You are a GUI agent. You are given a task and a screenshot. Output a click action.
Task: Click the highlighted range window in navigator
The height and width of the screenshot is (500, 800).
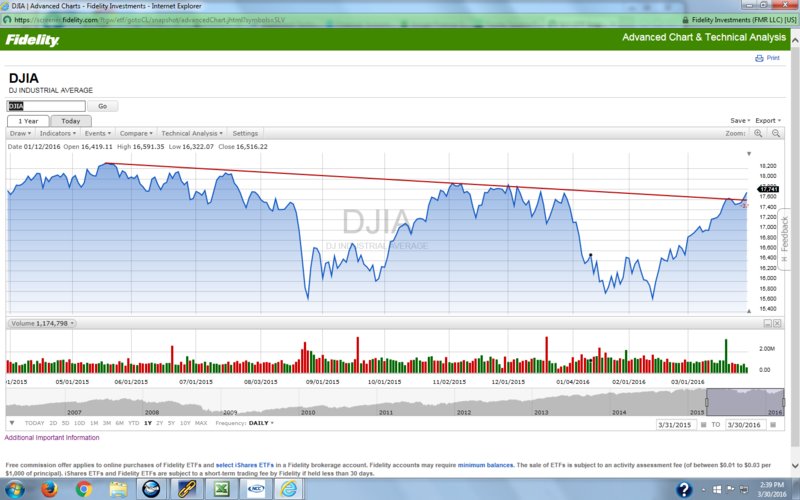coord(745,402)
